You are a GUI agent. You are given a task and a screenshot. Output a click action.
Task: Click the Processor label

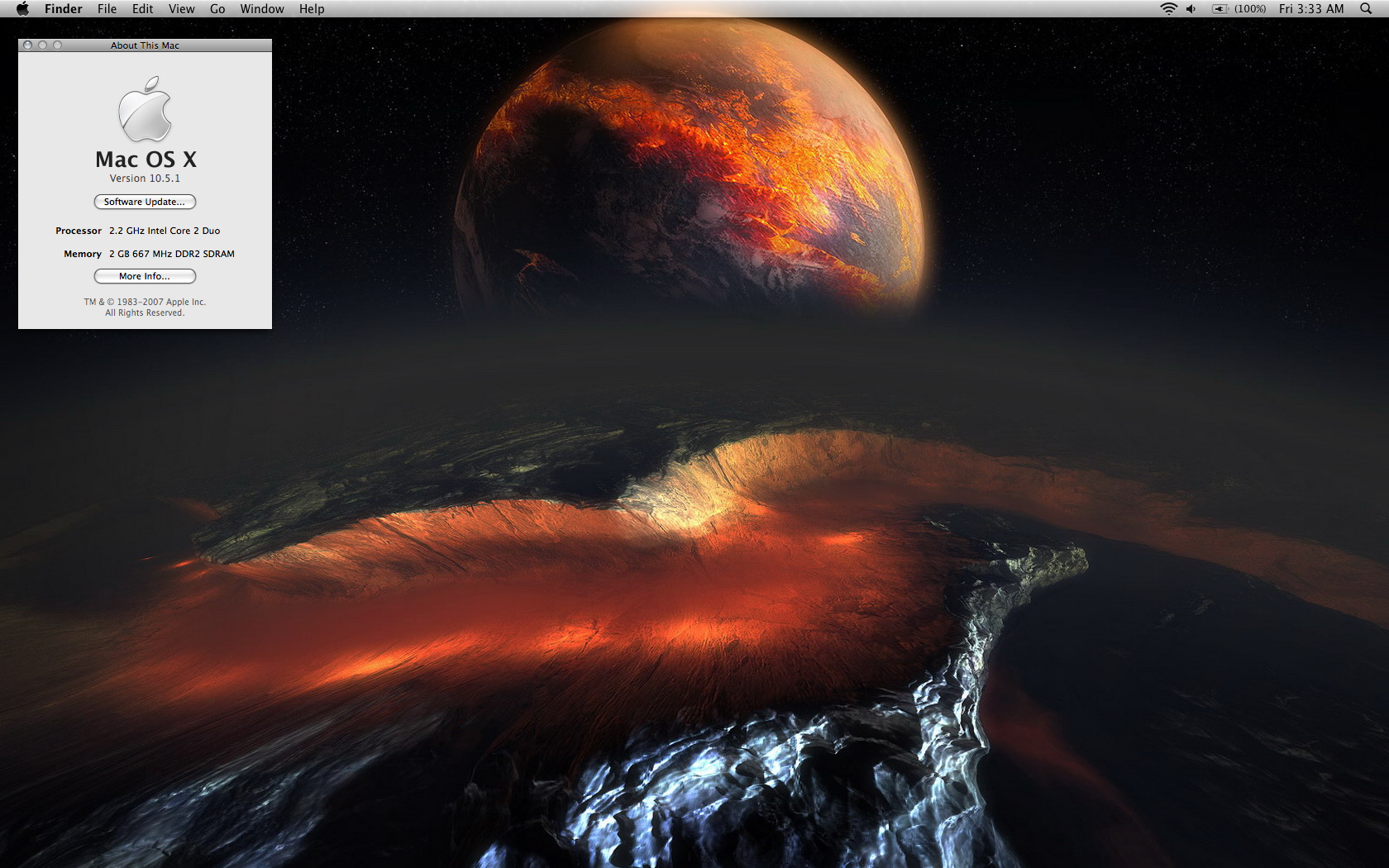(79, 231)
